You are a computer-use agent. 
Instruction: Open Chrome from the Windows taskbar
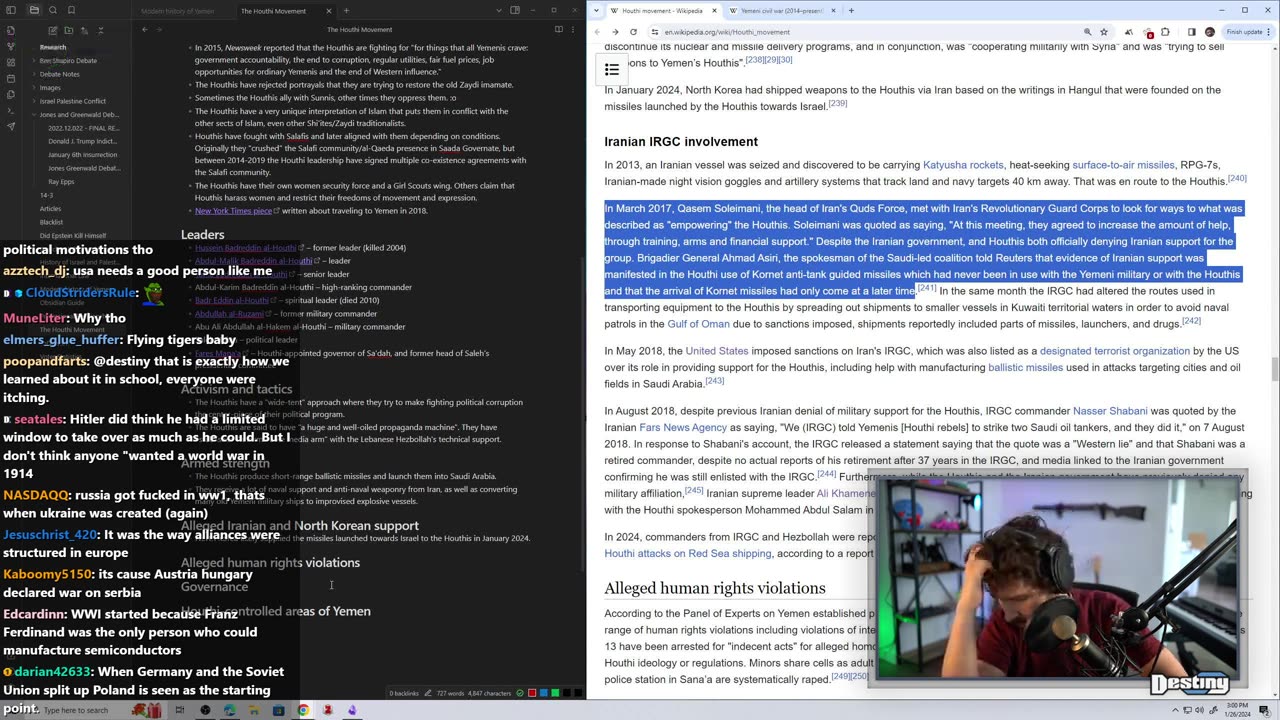click(303, 710)
